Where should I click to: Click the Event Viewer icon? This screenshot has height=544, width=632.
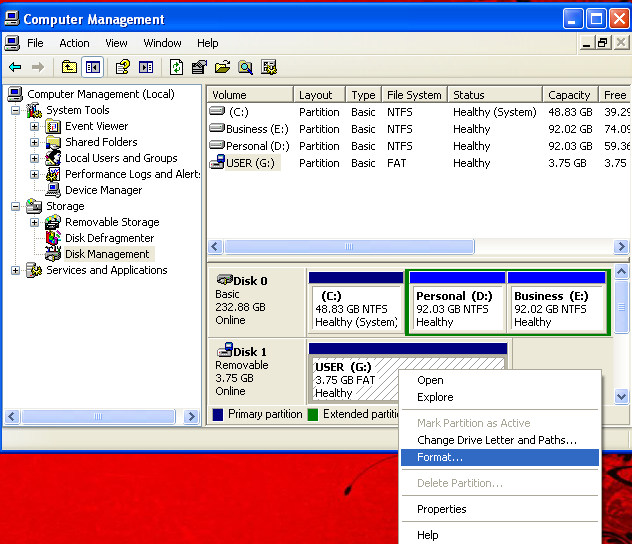(x=53, y=127)
